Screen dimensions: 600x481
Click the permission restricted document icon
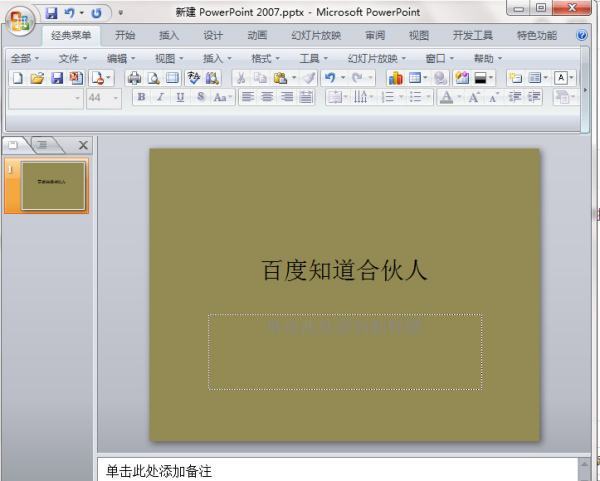pos(100,78)
